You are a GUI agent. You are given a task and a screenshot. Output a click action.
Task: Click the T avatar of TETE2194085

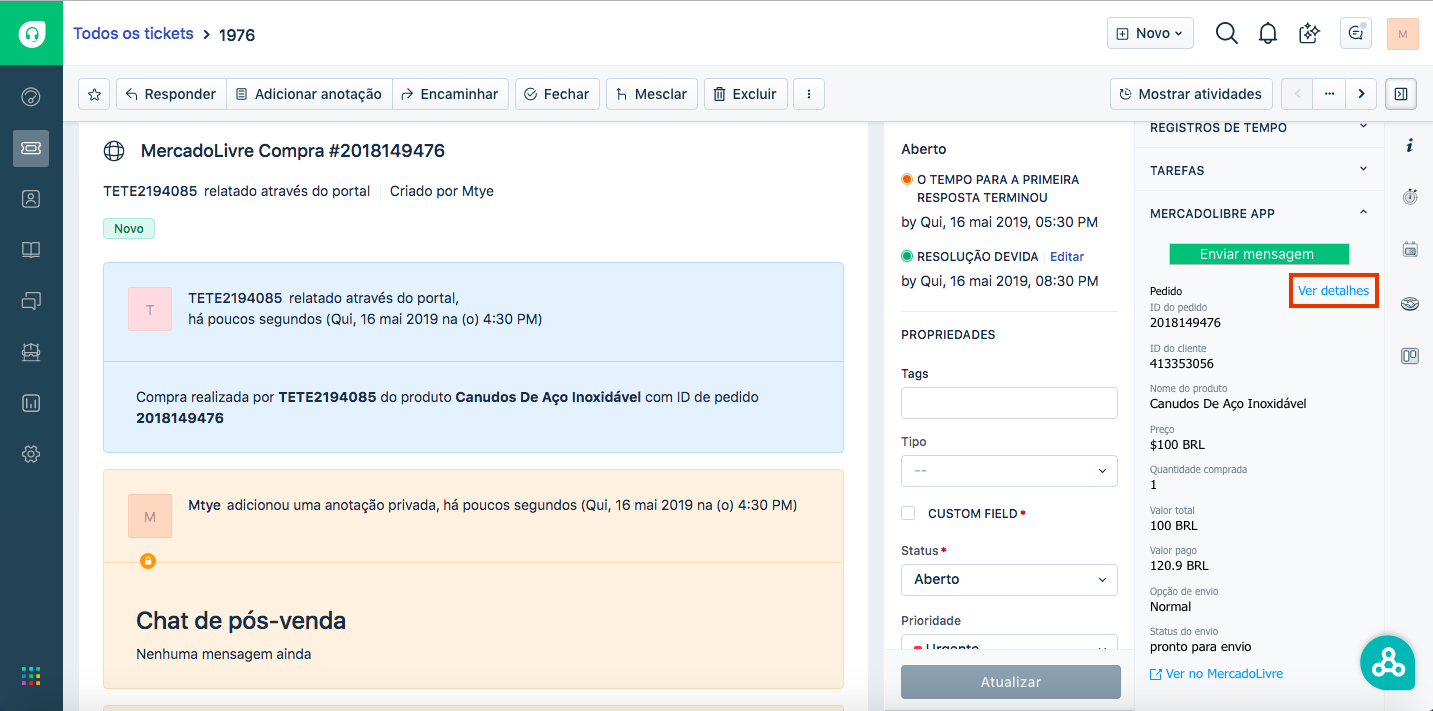[150, 309]
